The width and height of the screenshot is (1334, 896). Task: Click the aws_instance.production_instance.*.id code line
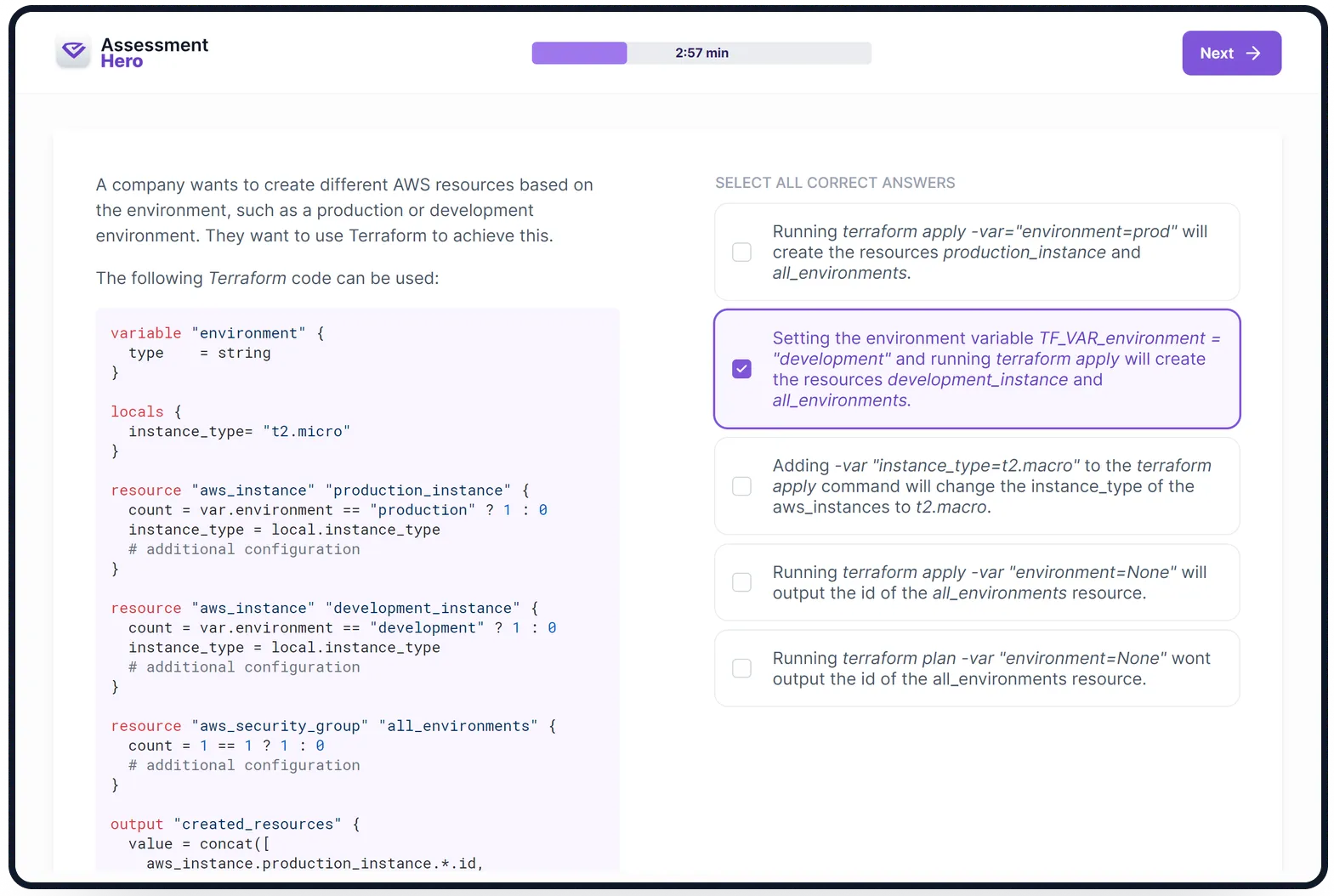pyautogui.click(x=315, y=863)
